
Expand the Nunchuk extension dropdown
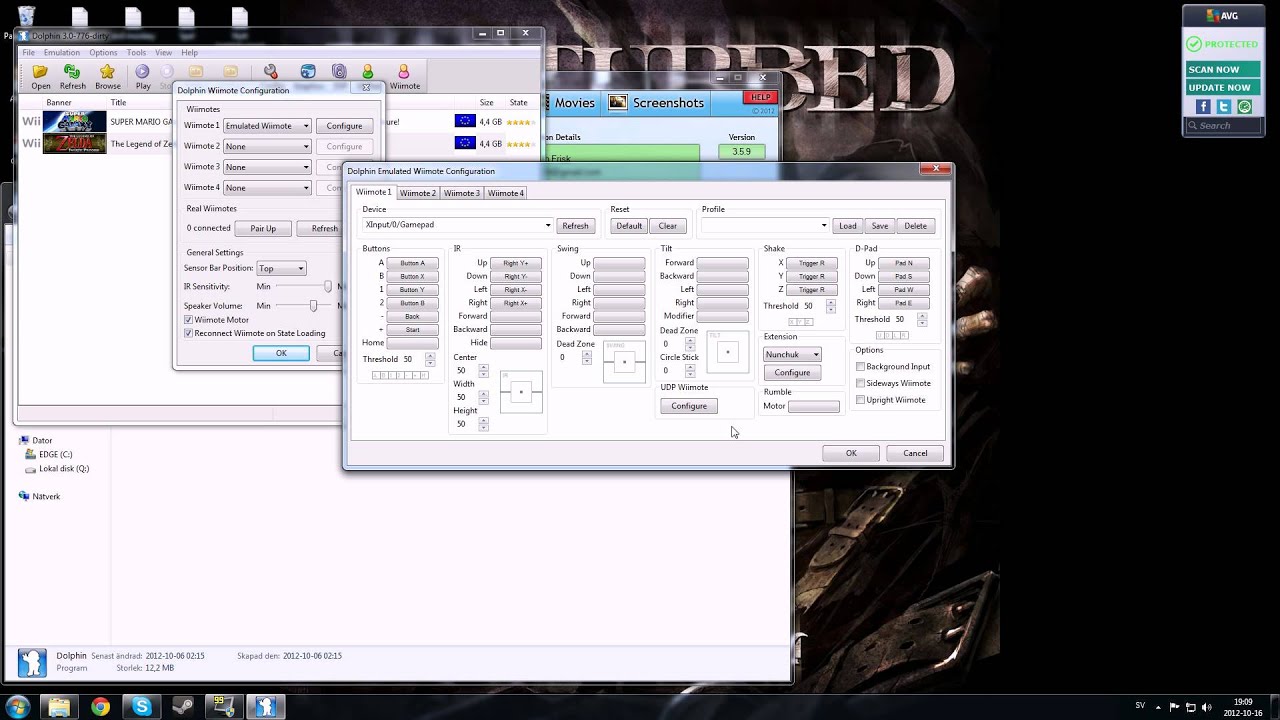pos(792,355)
